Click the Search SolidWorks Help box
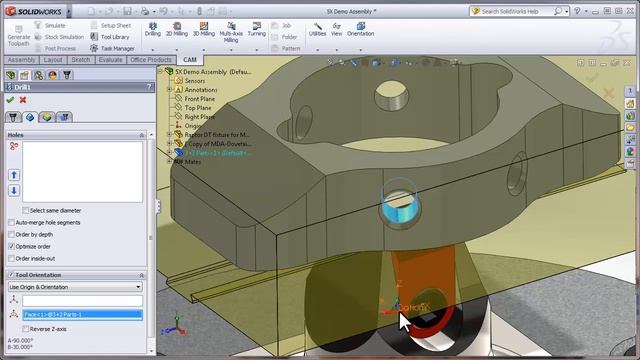Image resolution: width=640 pixels, height=360 pixels. 516,11
